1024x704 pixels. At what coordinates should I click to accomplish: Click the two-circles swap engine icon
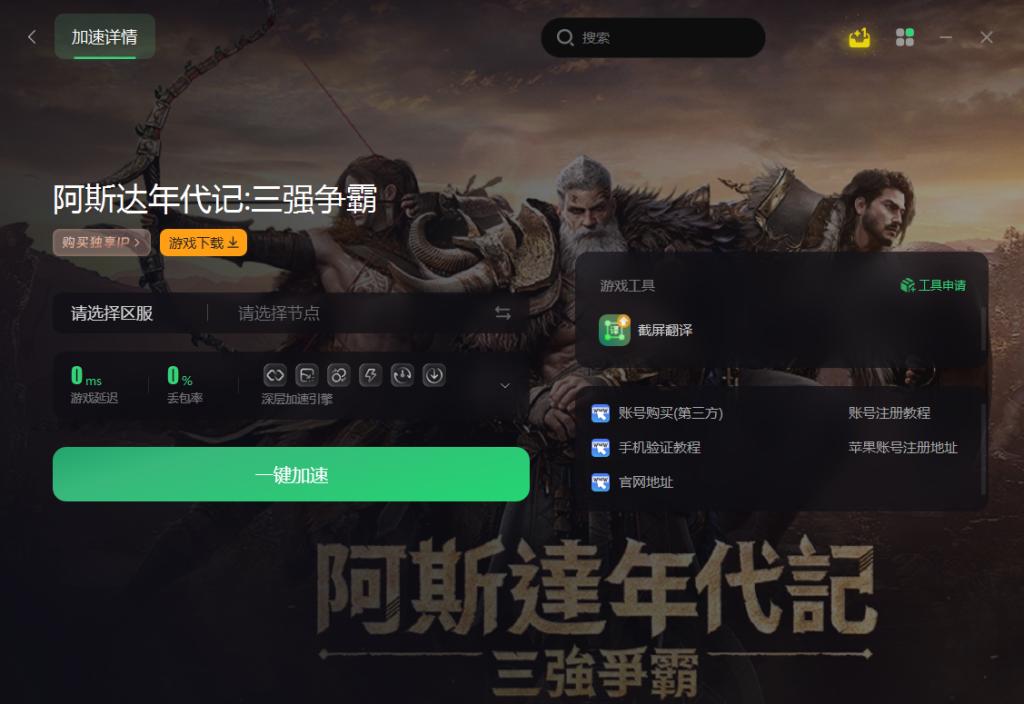338,376
